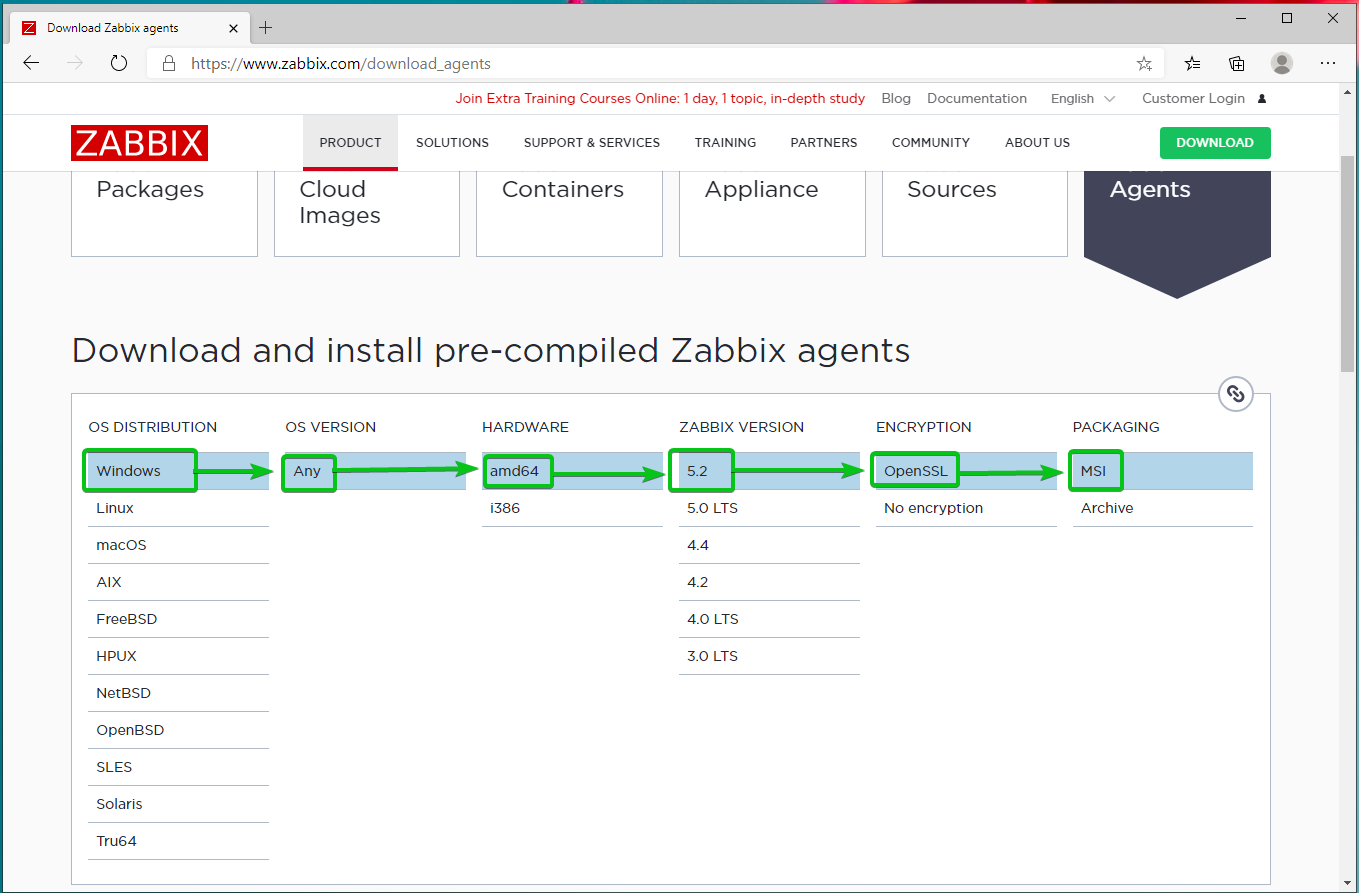This screenshot has width=1359, height=893.
Task: Choose No encryption option
Action: 966,508
